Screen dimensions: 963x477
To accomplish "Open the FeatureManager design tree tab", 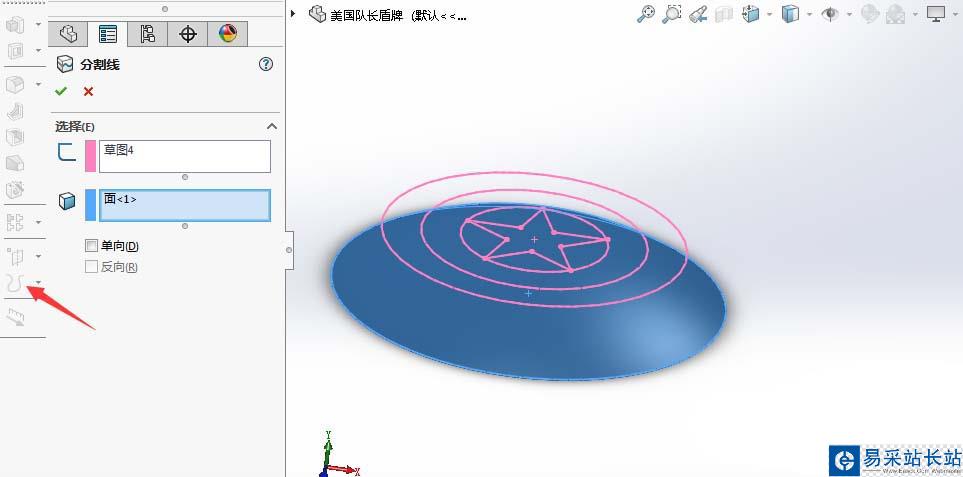I will click(69, 34).
